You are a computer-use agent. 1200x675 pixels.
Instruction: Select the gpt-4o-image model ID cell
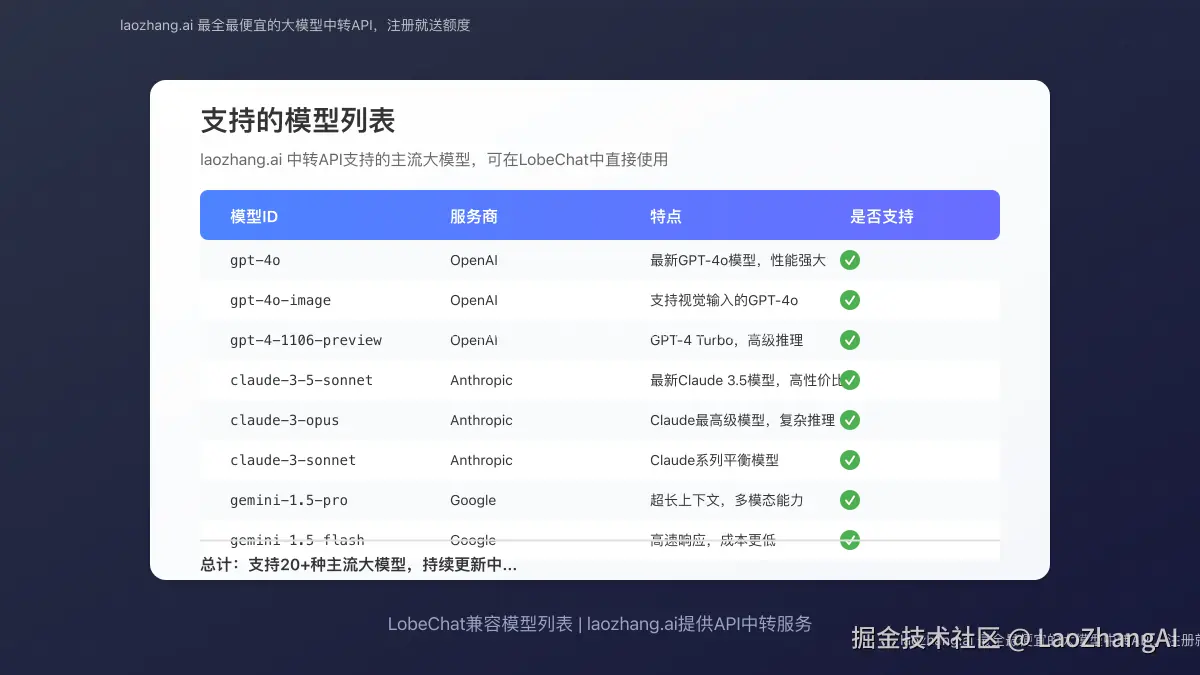(x=280, y=300)
